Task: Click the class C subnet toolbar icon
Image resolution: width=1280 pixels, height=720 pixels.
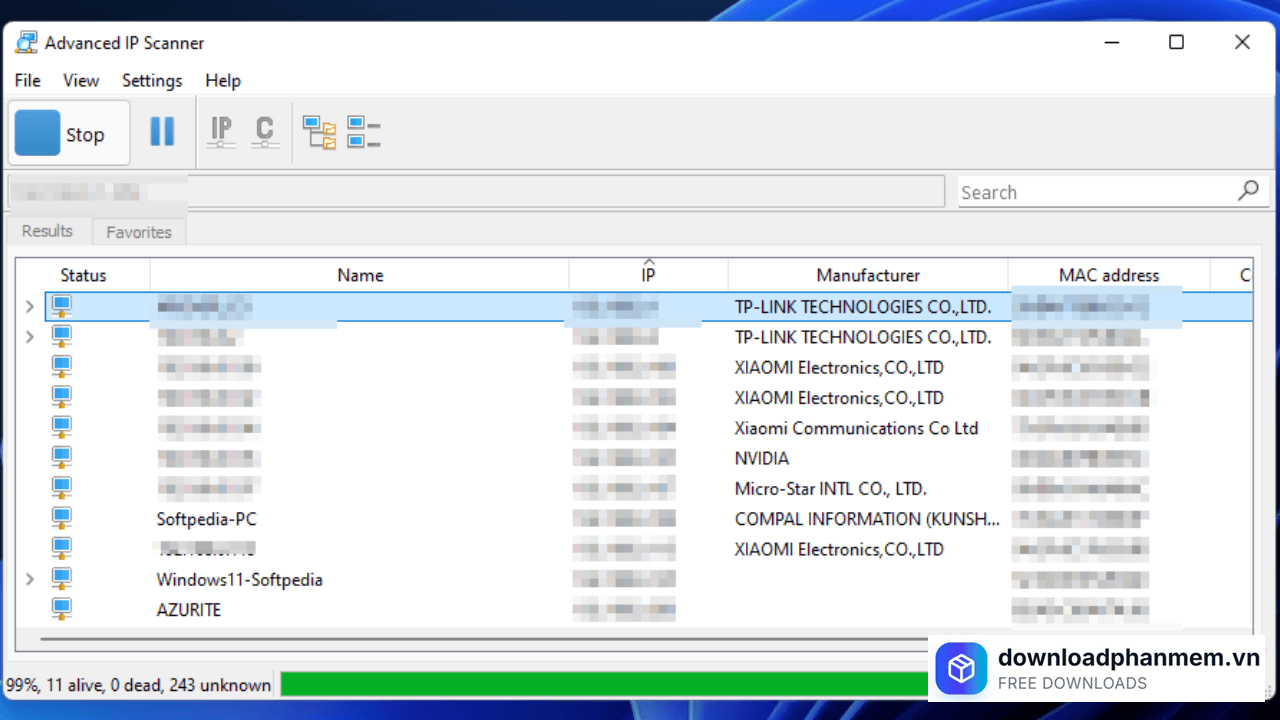Action: point(264,132)
